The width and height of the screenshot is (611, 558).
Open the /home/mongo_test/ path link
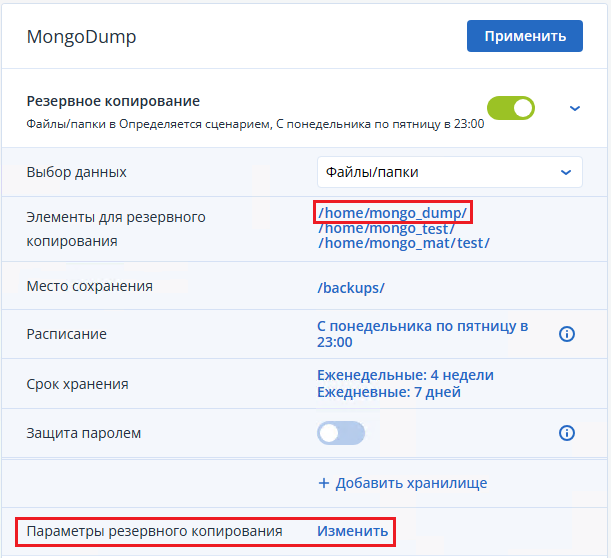point(386,228)
